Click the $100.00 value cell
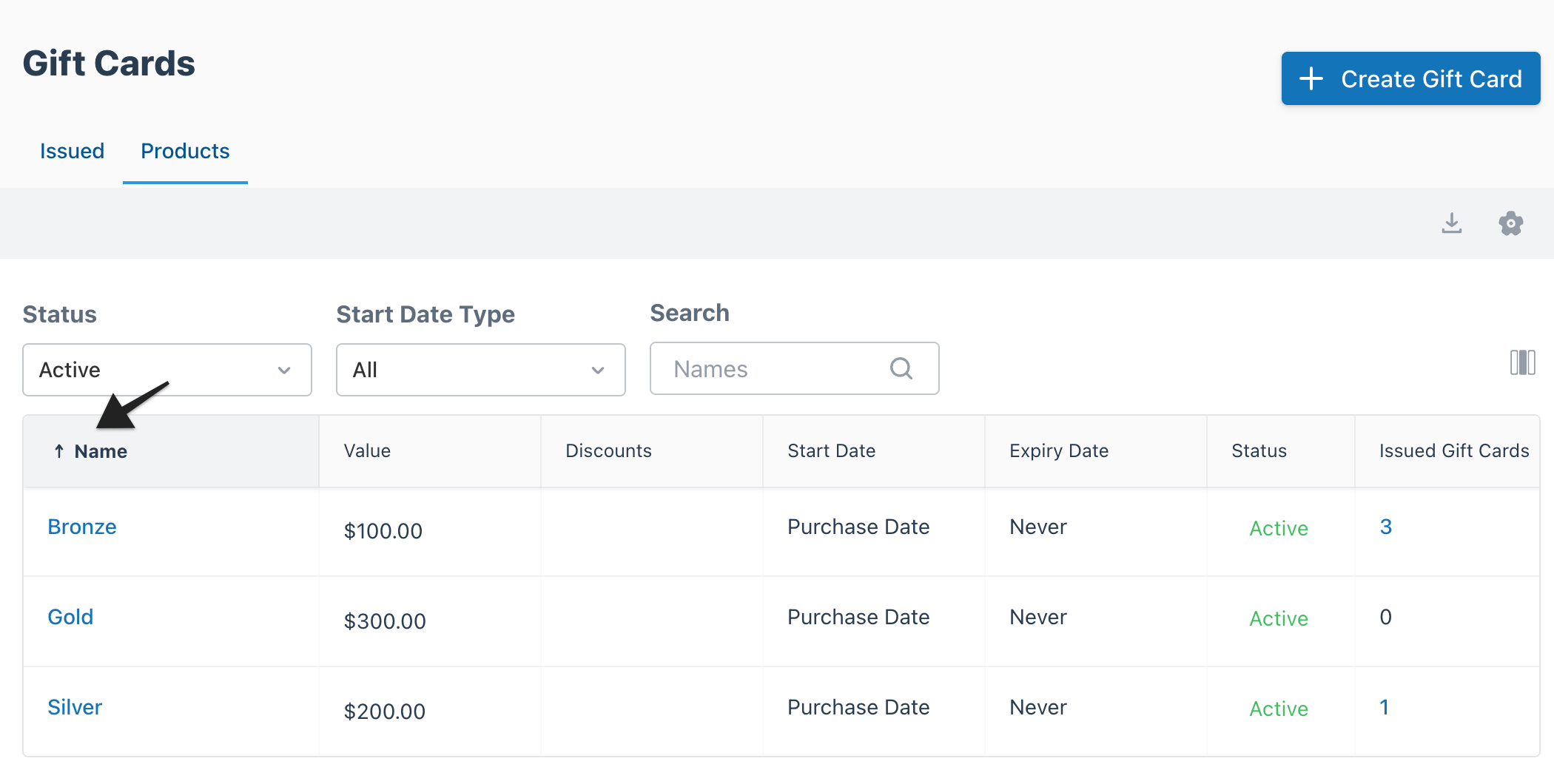The height and width of the screenshot is (784, 1554). coord(383,531)
